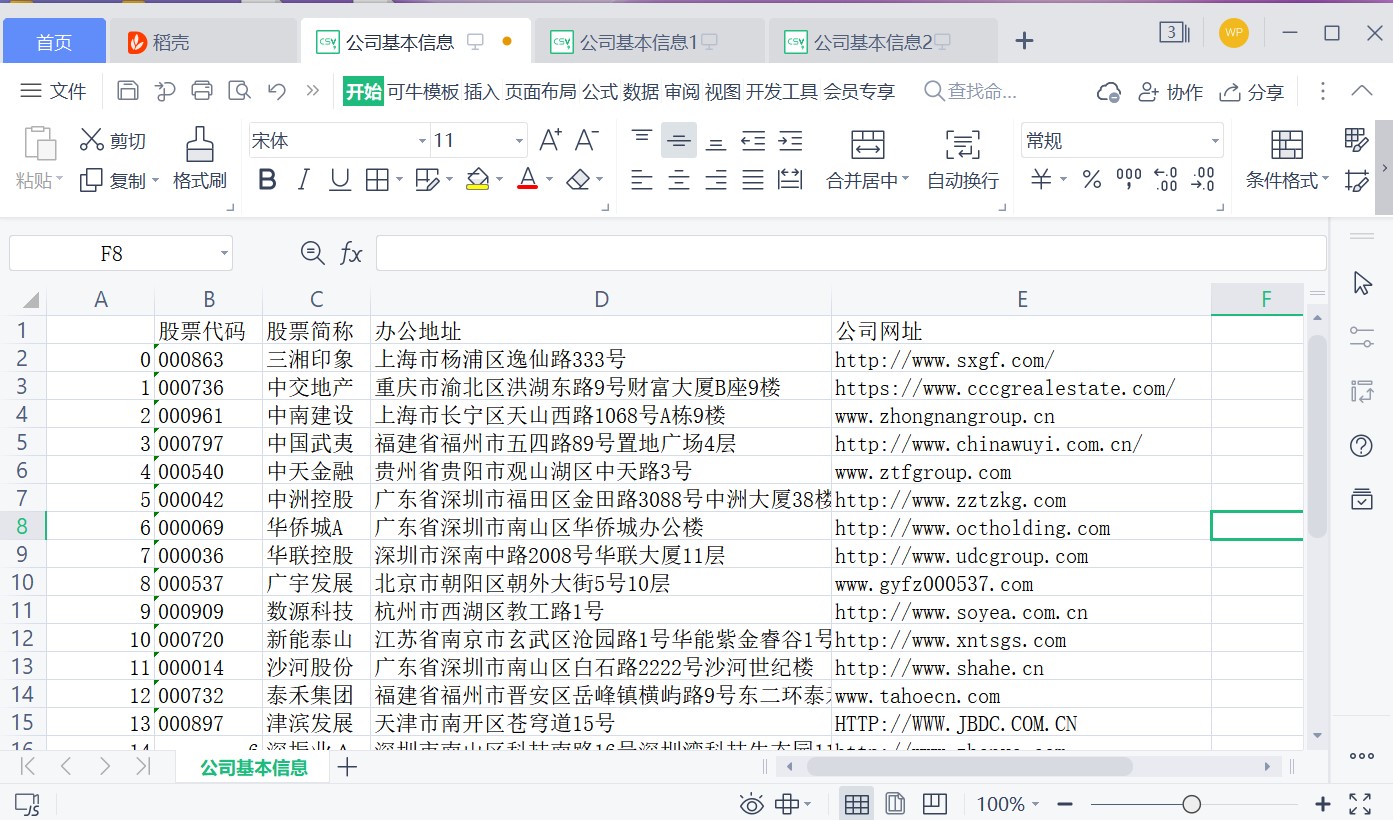Toggle Italic formatting
Image resolution: width=1393 pixels, height=820 pixels.
tap(304, 180)
